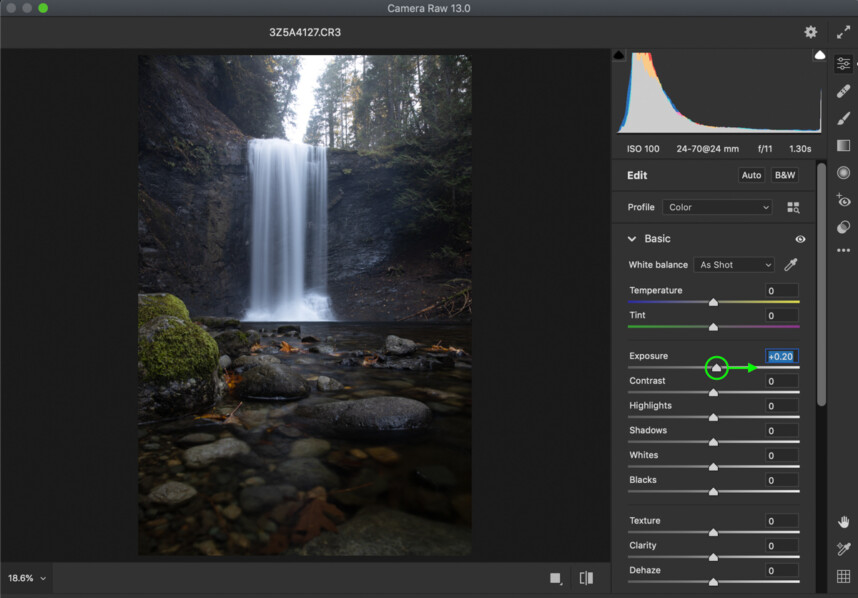This screenshot has height=598, width=858.
Task: Toggle the Basic panel preview eye
Action: 800,239
